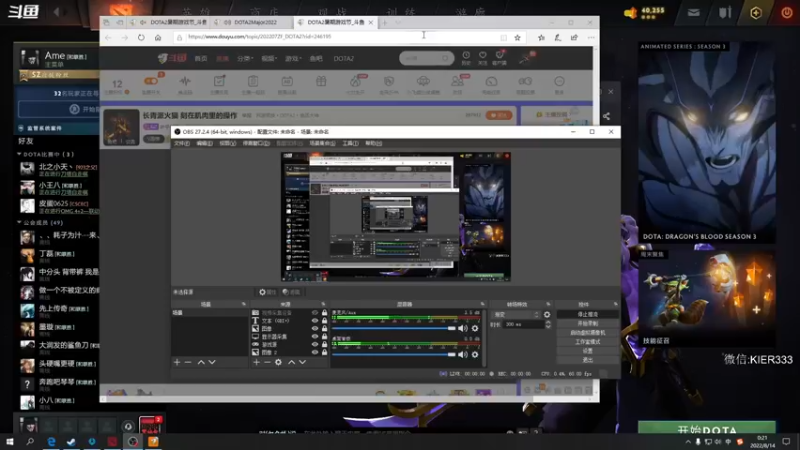Screen dimensions: 800x450
Task: Open microphone/Aux audio settings gear
Action: click(475, 329)
